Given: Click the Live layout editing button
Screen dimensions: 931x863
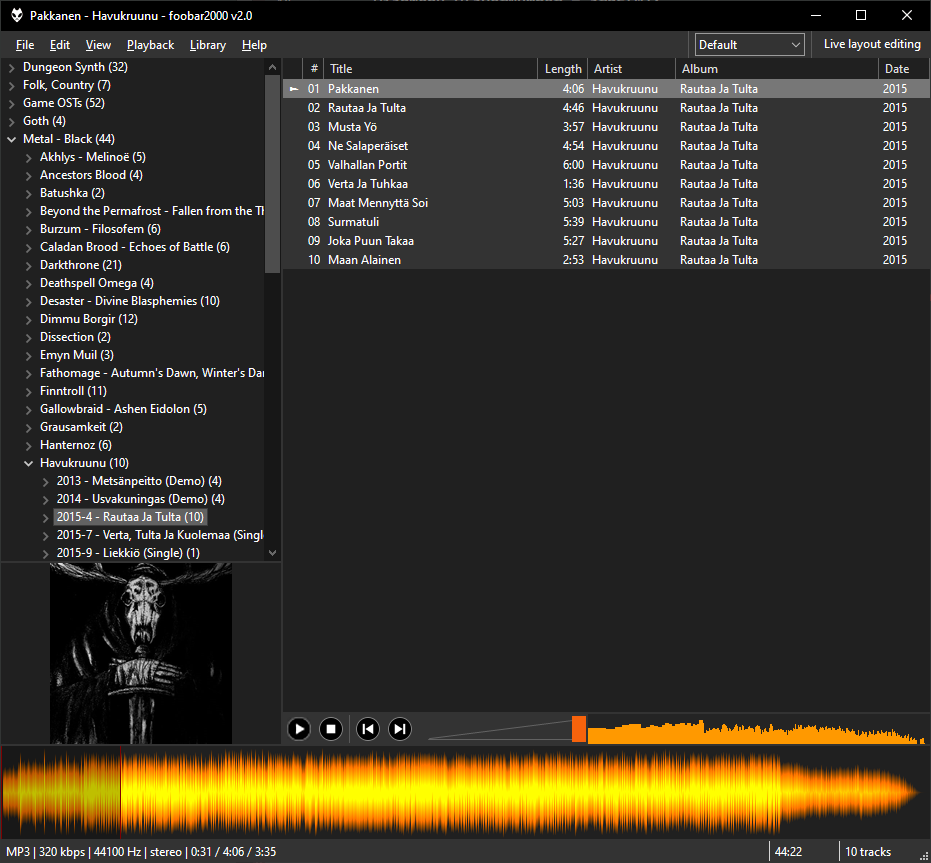Looking at the screenshot, I should 872,45.
